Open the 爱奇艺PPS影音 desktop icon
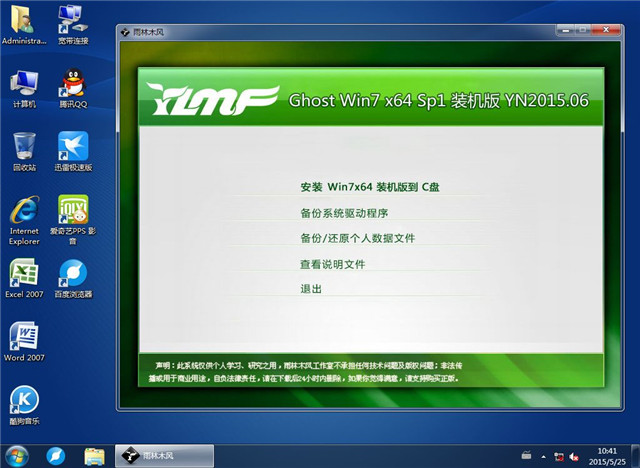This screenshot has width=640, height=468. [72, 211]
